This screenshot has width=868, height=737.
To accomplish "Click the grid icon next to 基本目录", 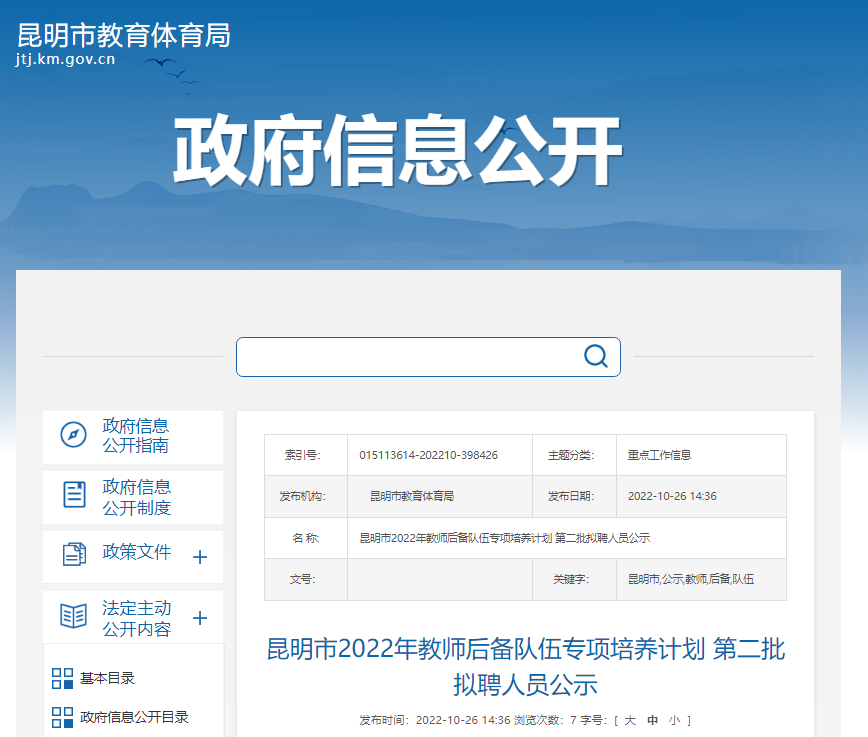I will coord(62,679).
